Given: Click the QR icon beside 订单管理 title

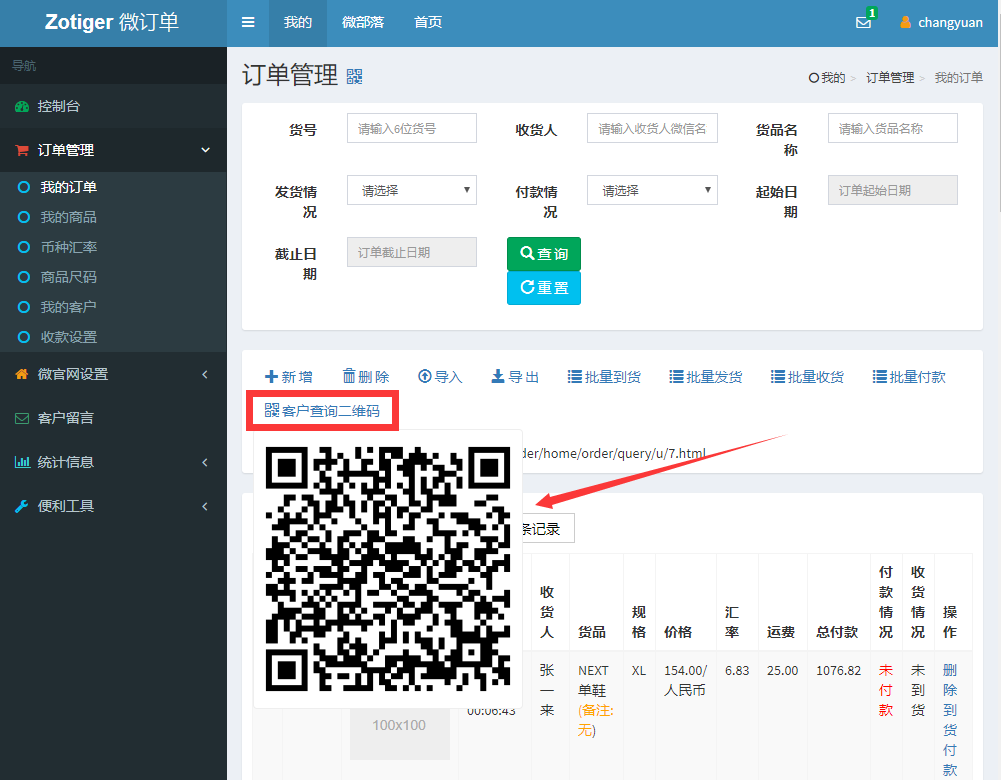Looking at the screenshot, I should click(354, 77).
